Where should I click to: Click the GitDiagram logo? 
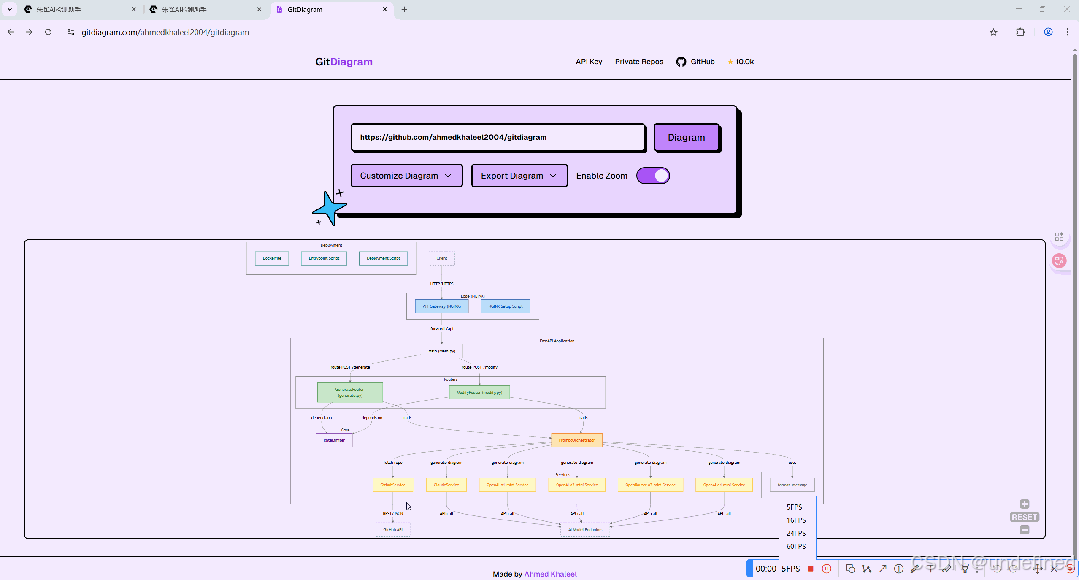tap(344, 62)
